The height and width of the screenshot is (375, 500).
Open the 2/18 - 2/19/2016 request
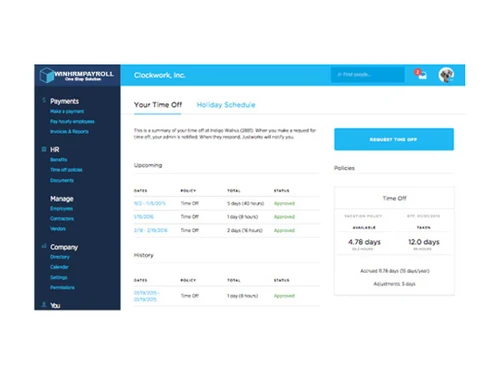tap(151, 230)
